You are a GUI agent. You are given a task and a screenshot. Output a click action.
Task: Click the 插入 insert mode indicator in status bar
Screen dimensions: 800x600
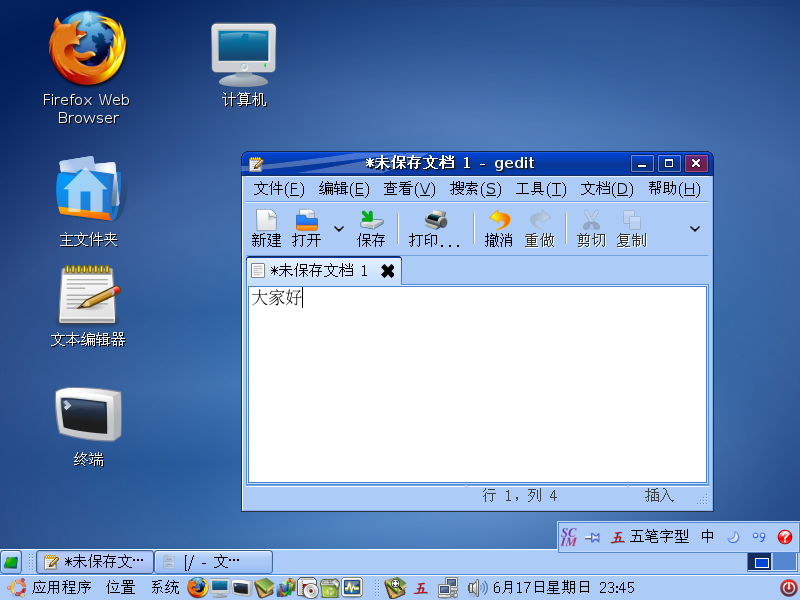[659, 495]
